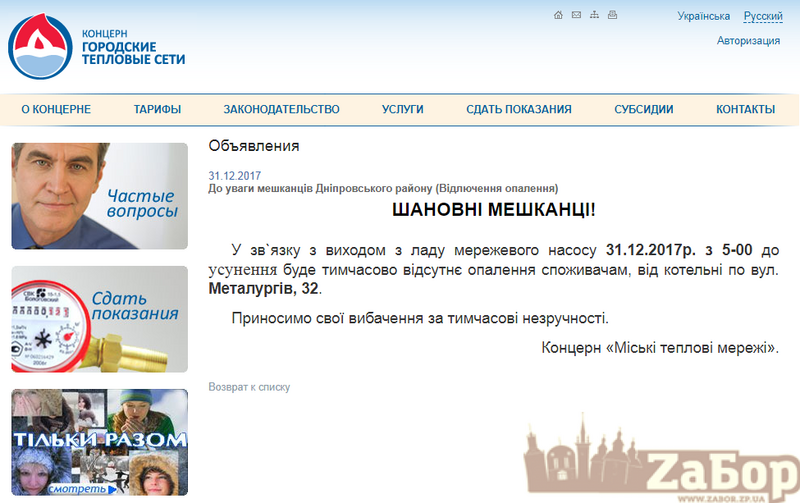Click the ШАНОВНІ МЕШКАНЦІ! heading

pos(493,210)
